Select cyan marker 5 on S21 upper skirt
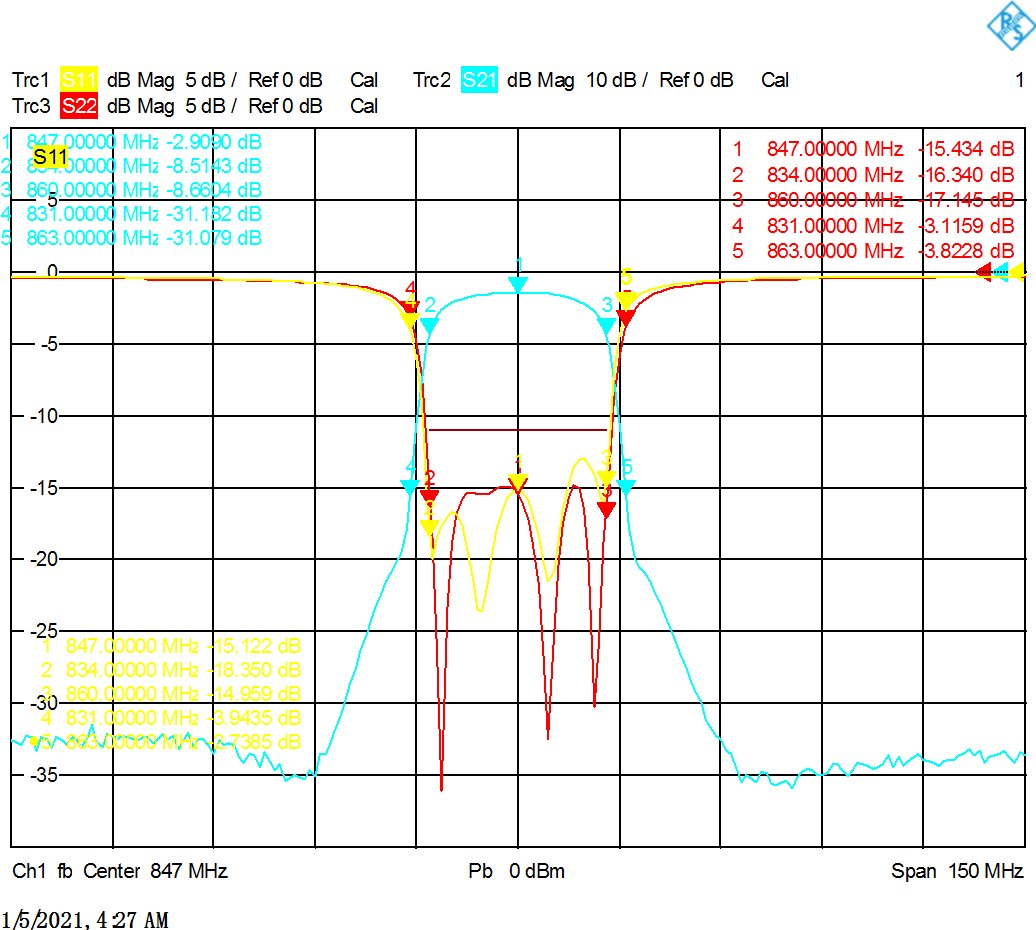1036x930 pixels. click(x=626, y=487)
